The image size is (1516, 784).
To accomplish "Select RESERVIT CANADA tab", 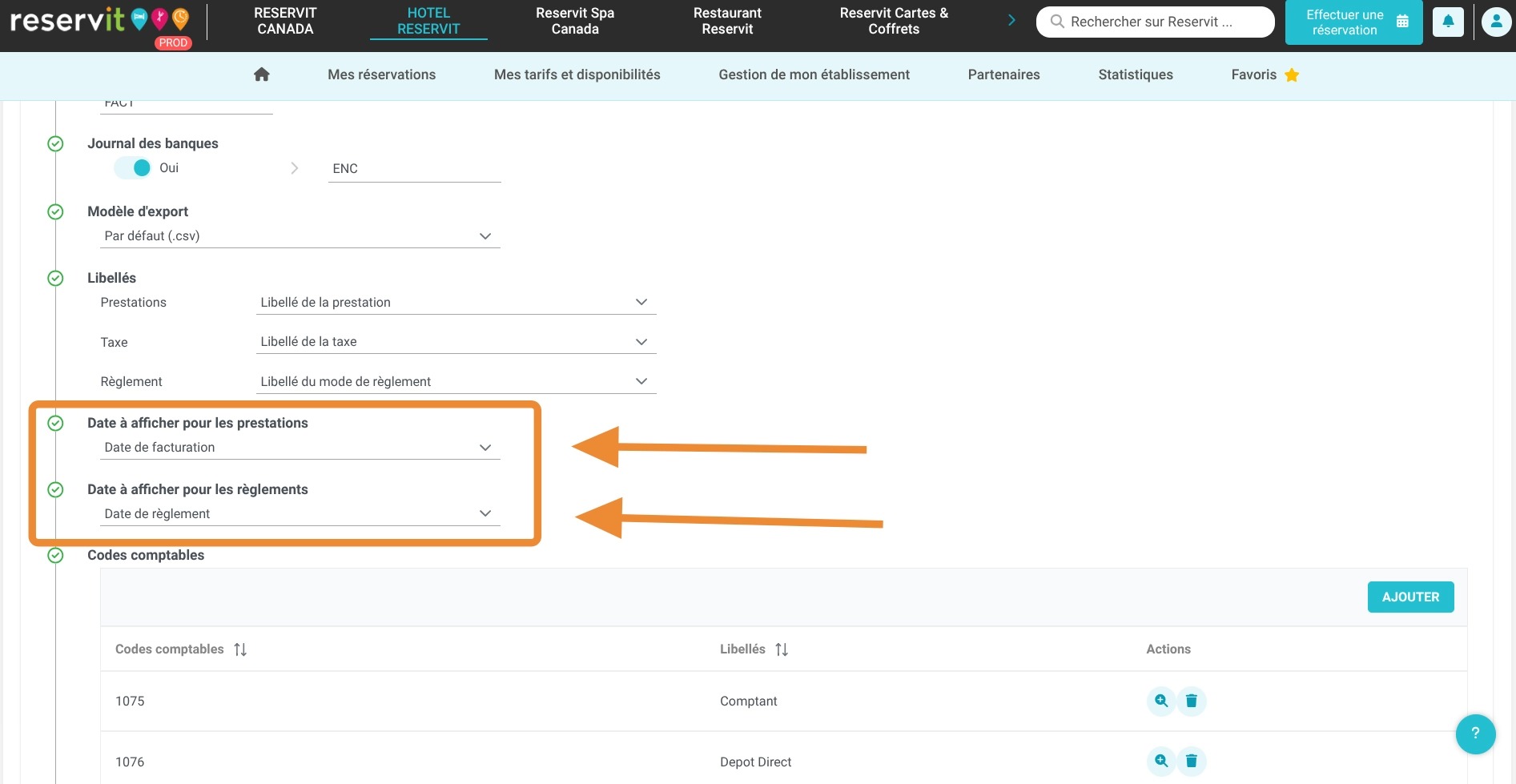I will (x=285, y=21).
